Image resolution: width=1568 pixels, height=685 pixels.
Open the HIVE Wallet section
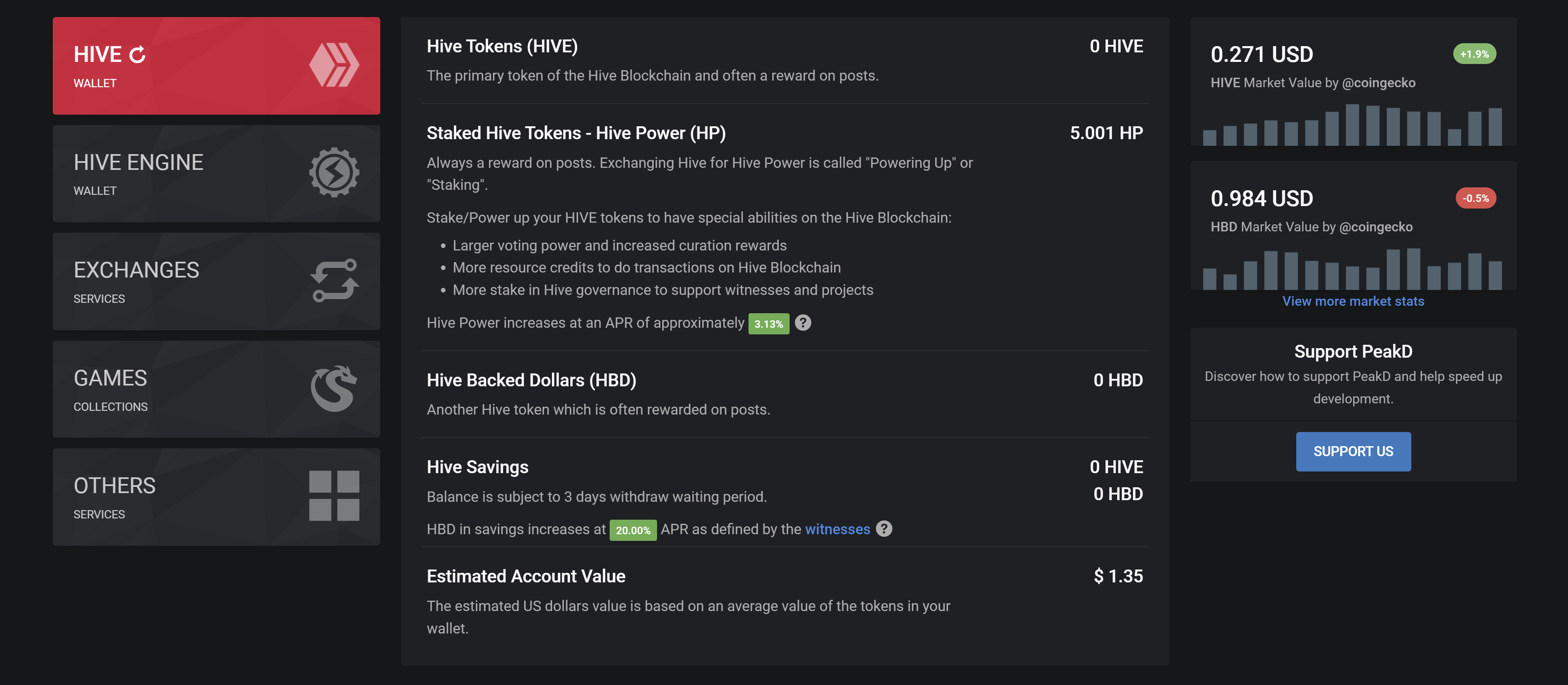click(x=216, y=66)
